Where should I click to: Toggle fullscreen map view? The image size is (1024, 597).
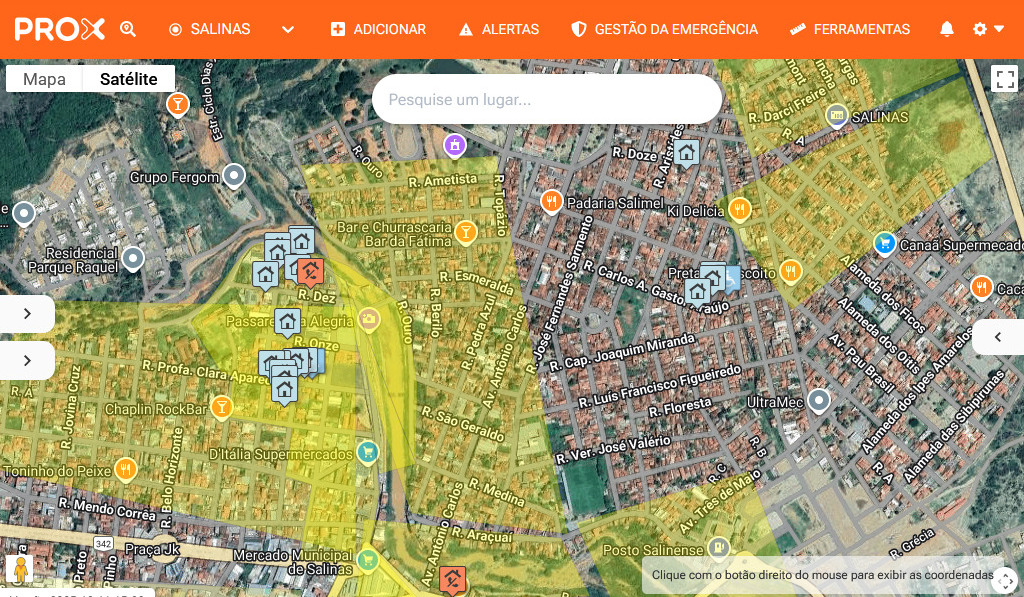(1004, 79)
